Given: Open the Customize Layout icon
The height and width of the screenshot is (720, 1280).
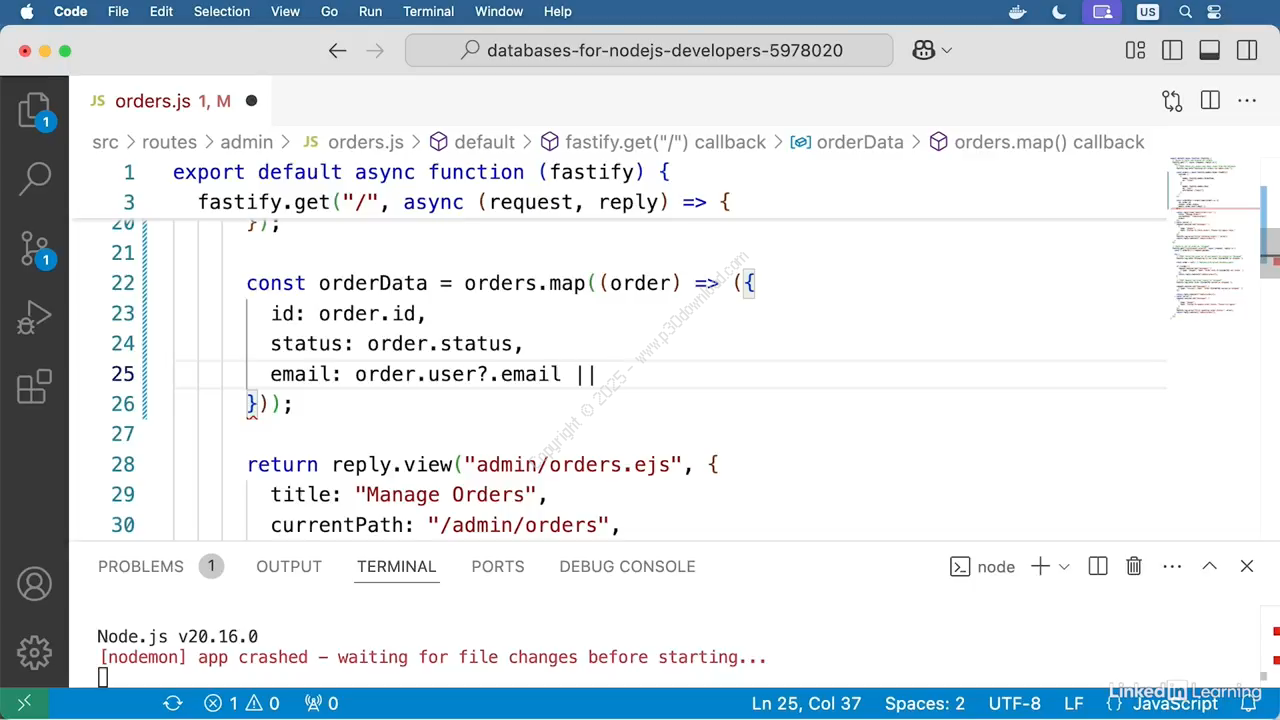Looking at the screenshot, I should pos(1135,51).
